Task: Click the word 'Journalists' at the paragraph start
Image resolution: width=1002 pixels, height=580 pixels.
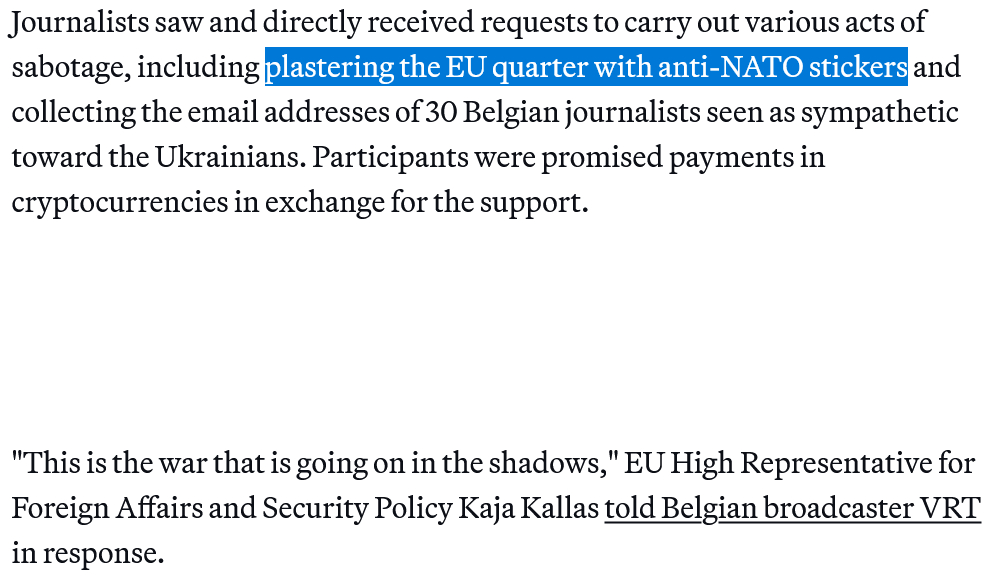Action: pyautogui.click(x=80, y=22)
